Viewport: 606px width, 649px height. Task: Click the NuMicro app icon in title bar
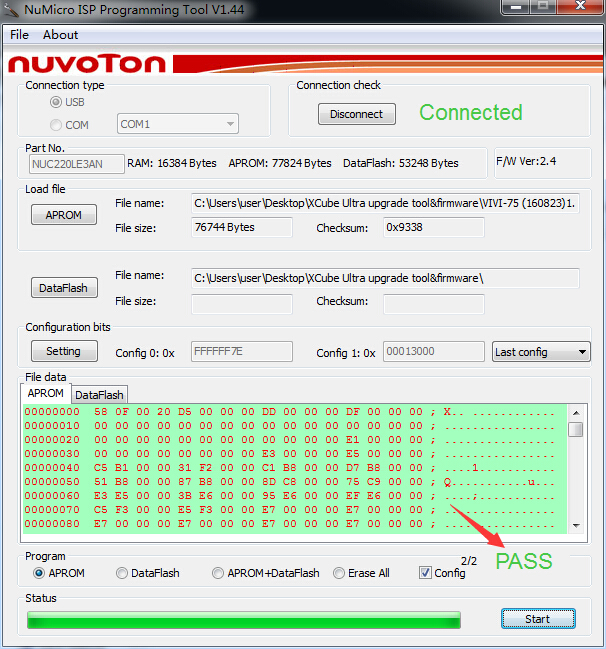[x=11, y=10]
